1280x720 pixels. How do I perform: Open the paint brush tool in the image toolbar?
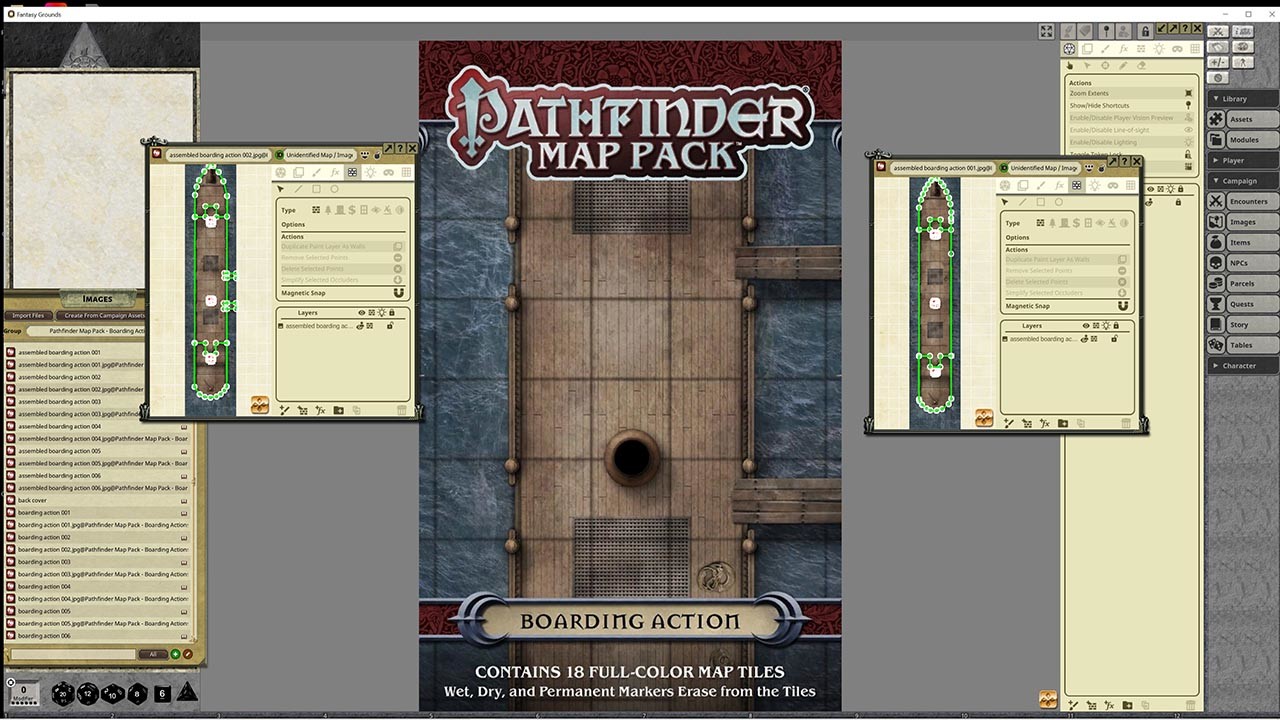(317, 173)
